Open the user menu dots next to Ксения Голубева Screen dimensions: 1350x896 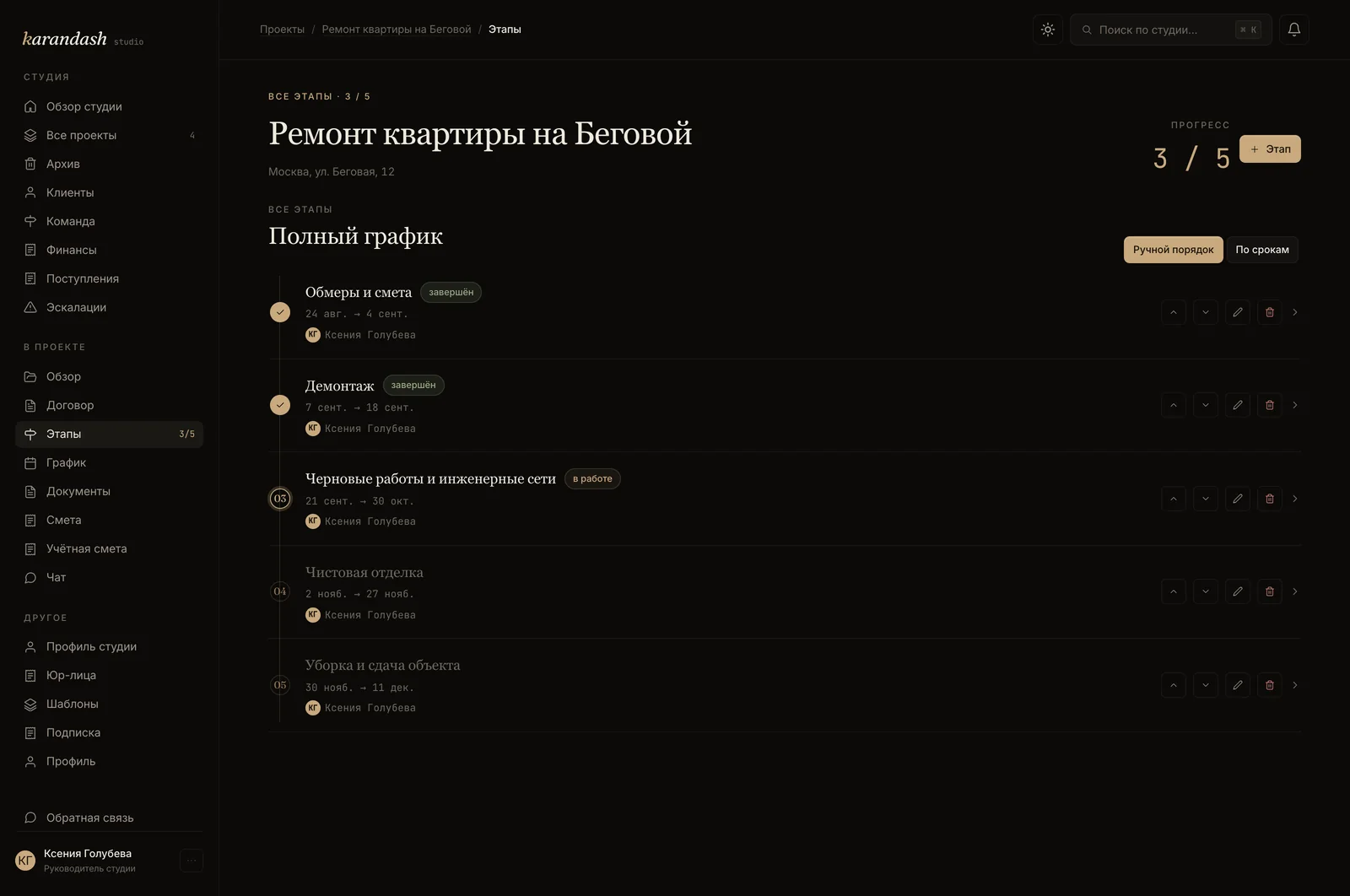click(x=192, y=861)
